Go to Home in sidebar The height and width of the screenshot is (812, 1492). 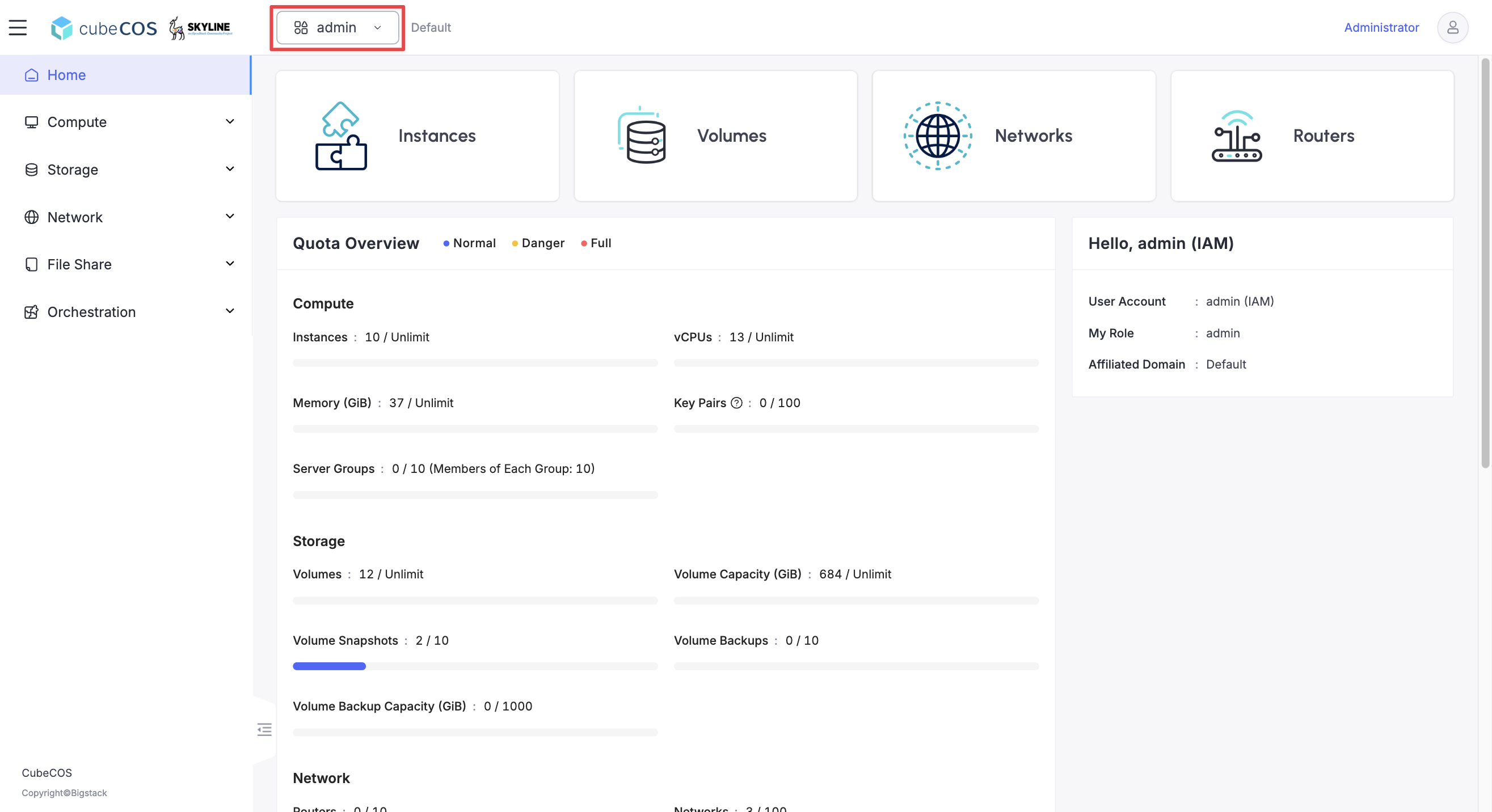[x=125, y=75]
